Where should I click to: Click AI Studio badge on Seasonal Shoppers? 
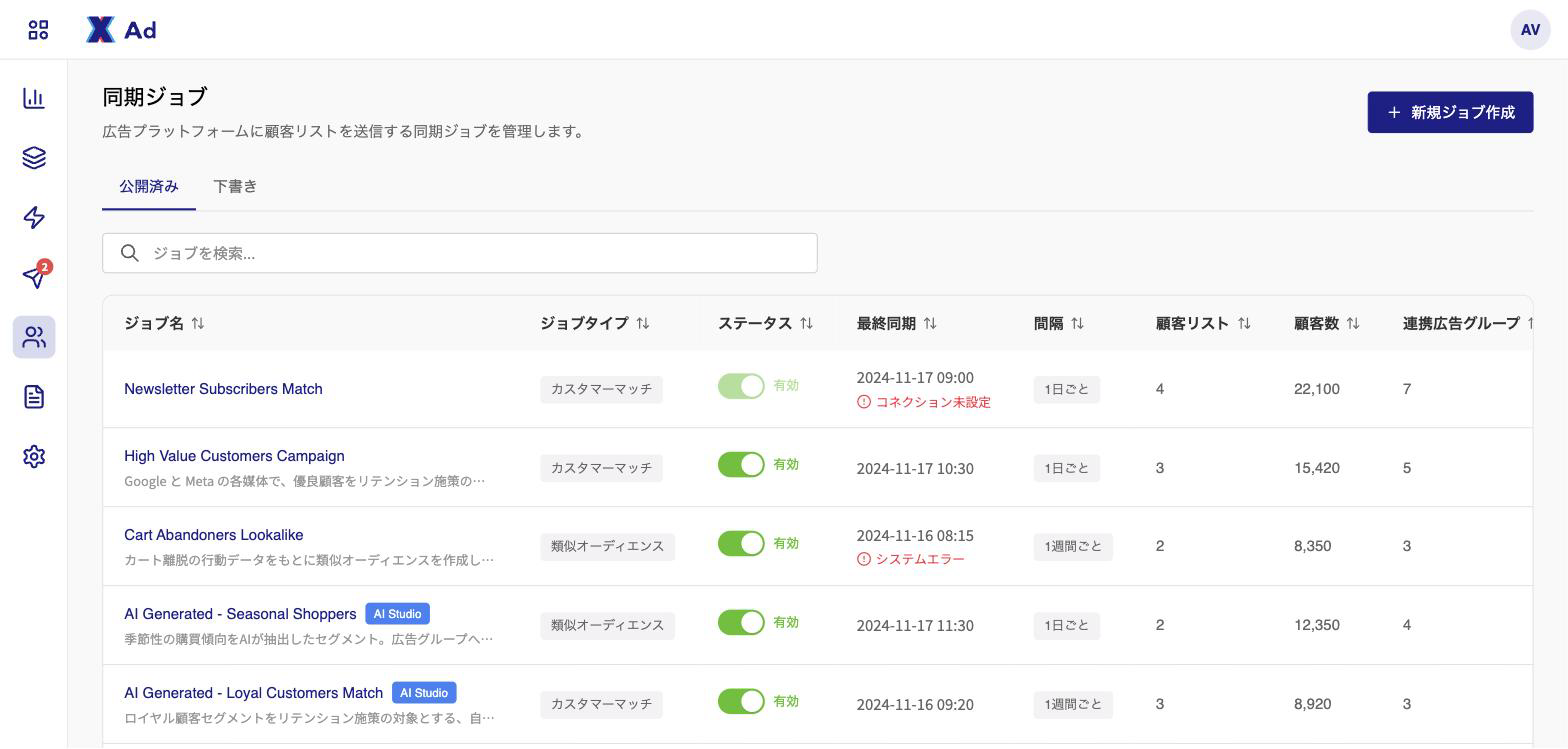pyautogui.click(x=398, y=614)
